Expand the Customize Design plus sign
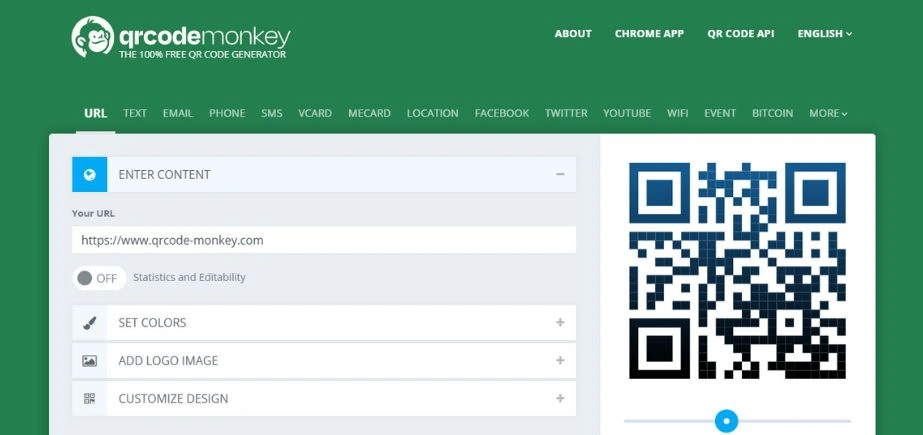The image size is (923, 435). pyautogui.click(x=560, y=399)
